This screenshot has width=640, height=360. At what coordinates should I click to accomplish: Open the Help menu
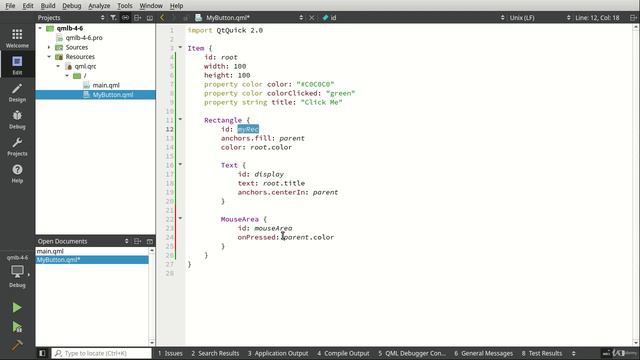pos(176,6)
